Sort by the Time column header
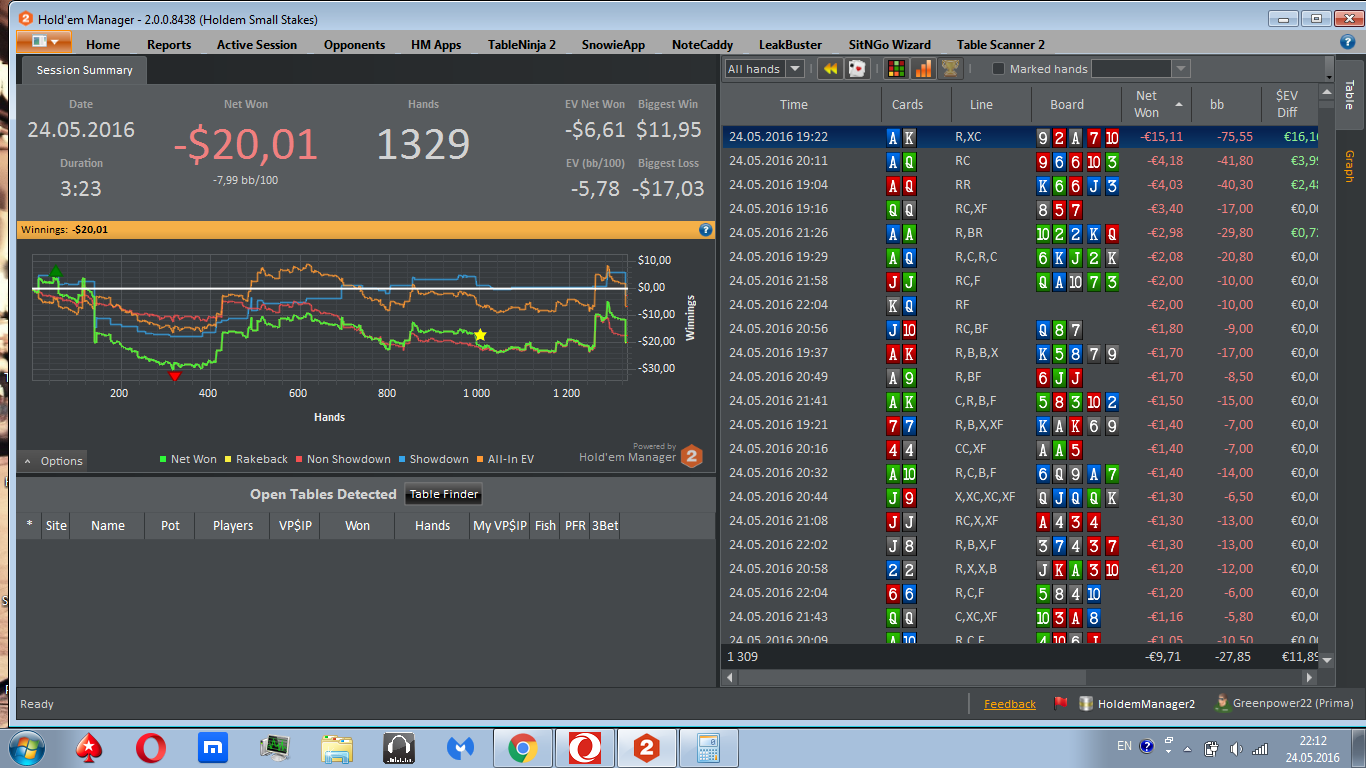This screenshot has height=768, width=1366. (x=794, y=104)
